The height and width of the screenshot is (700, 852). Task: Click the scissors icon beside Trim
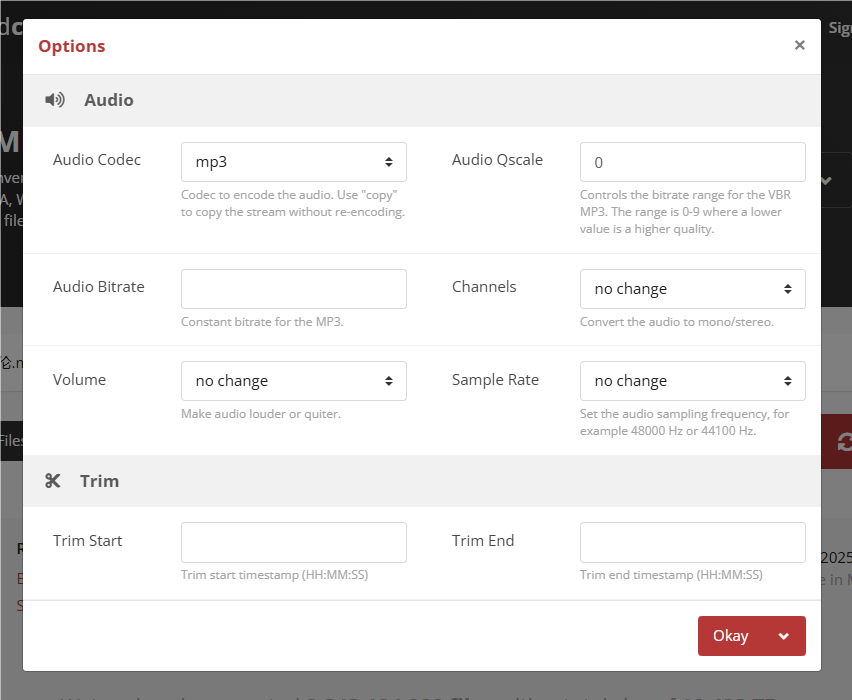[53, 481]
